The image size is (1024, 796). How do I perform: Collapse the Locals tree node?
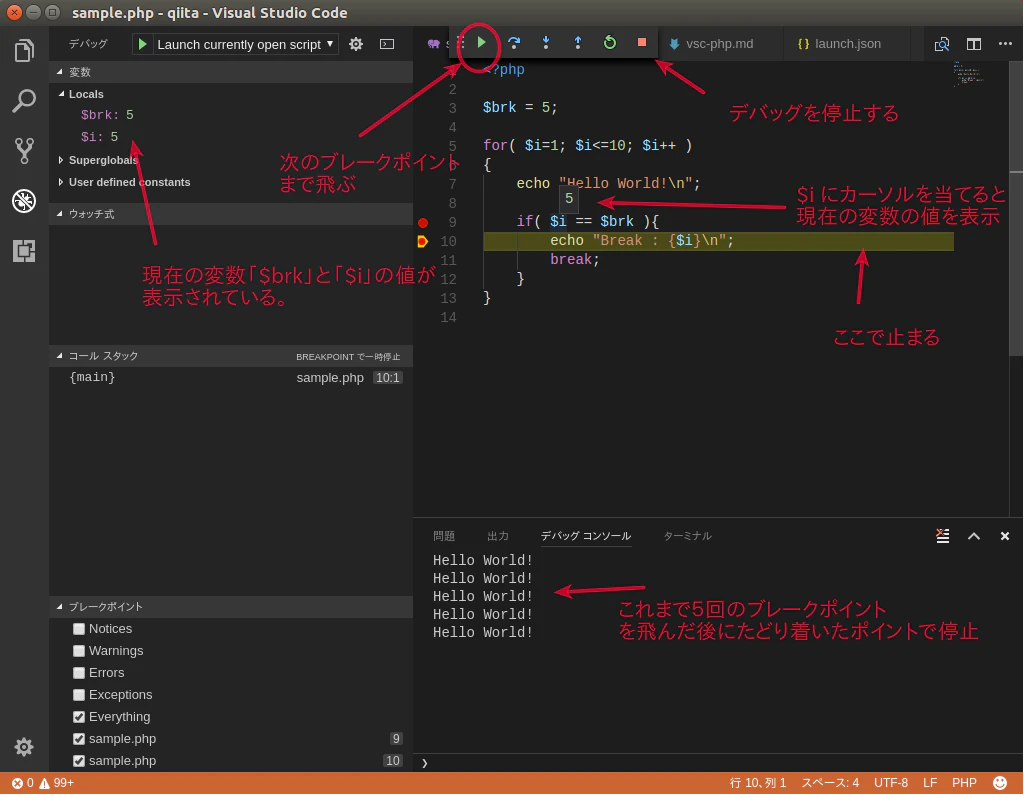tap(61, 94)
